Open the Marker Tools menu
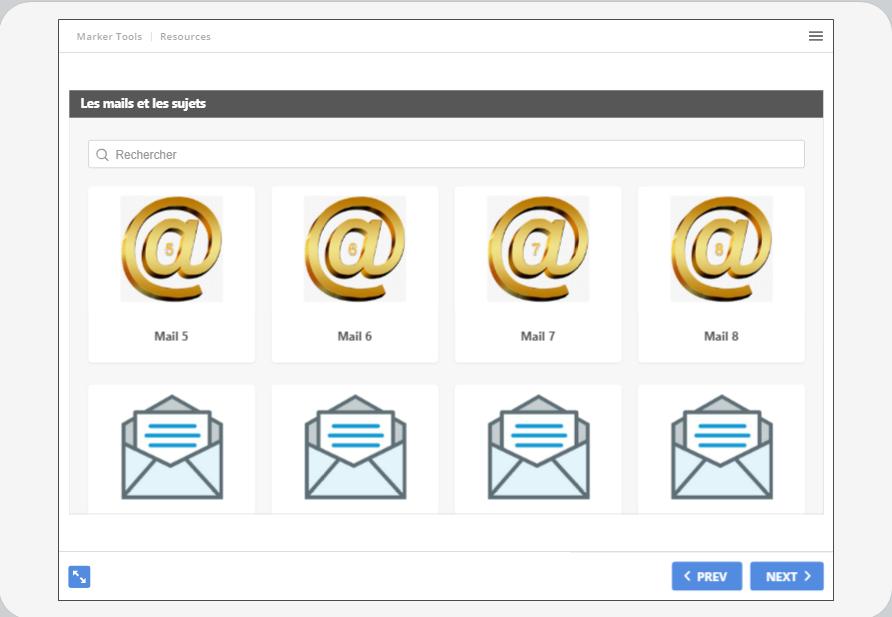 pos(109,36)
